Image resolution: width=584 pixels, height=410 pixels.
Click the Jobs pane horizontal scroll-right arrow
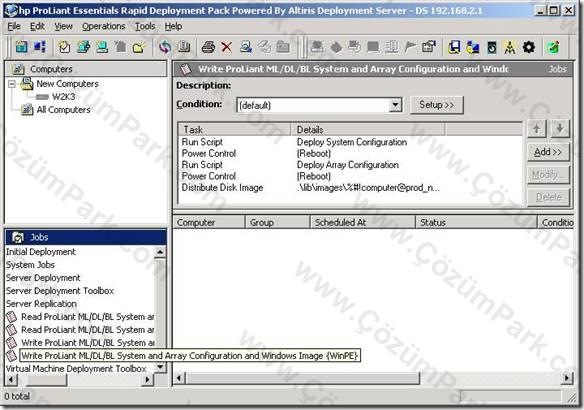point(148,380)
